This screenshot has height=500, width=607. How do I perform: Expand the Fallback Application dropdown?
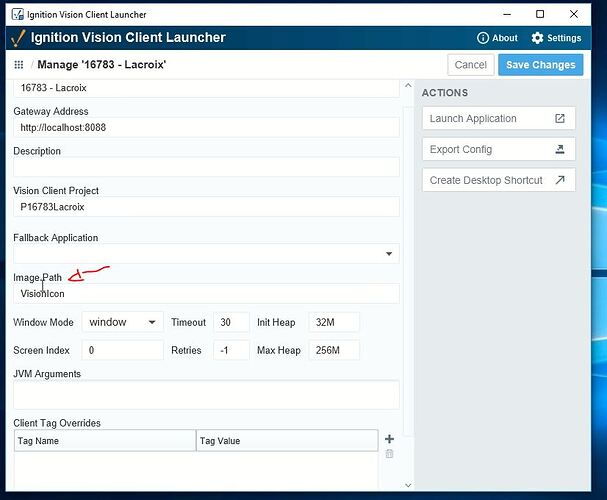(x=389, y=254)
